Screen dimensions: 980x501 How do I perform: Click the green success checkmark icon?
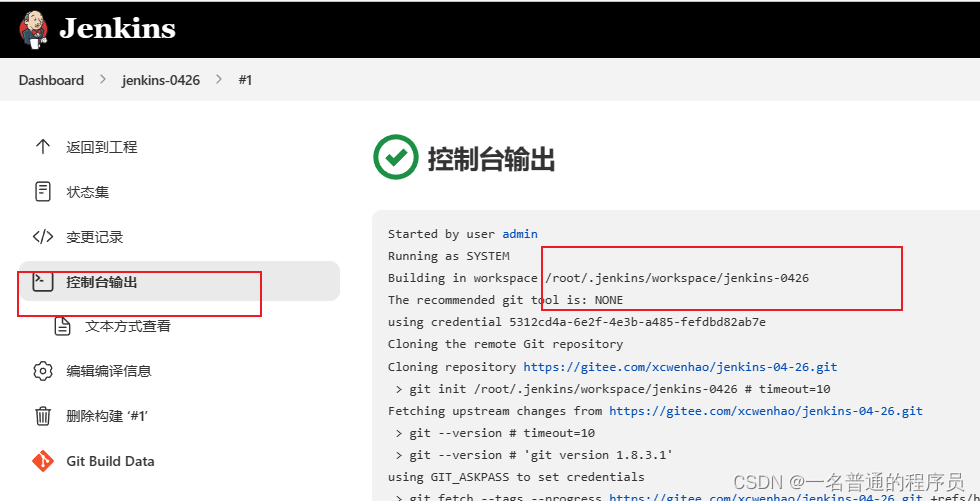pyautogui.click(x=396, y=157)
